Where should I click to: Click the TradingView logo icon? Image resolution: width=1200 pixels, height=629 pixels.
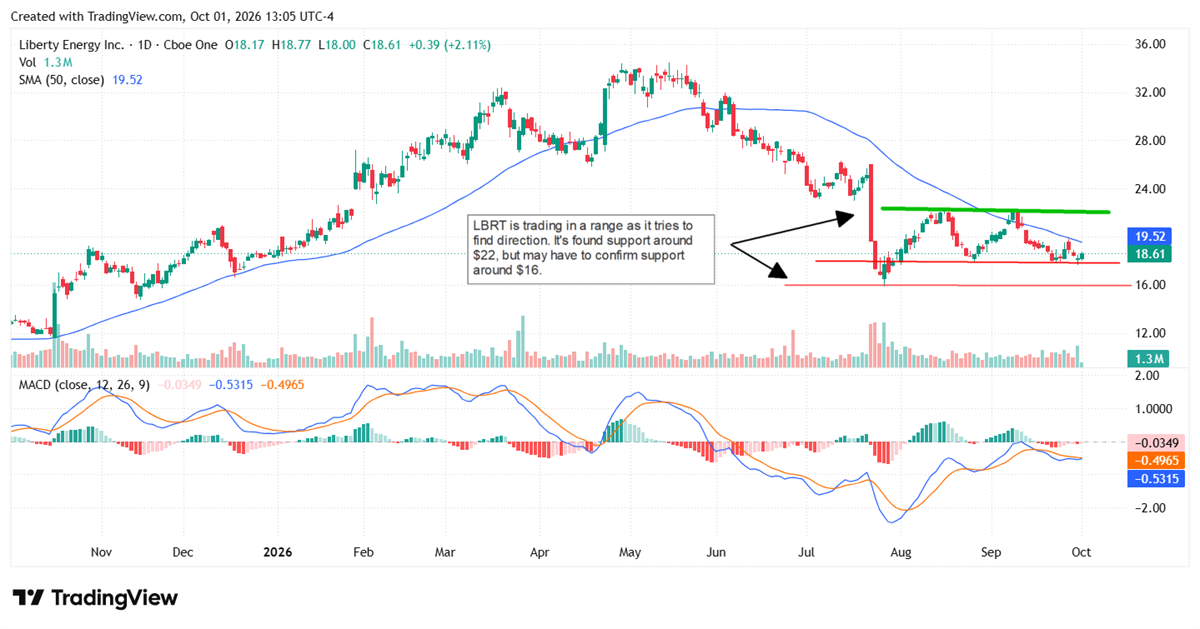tap(27, 597)
